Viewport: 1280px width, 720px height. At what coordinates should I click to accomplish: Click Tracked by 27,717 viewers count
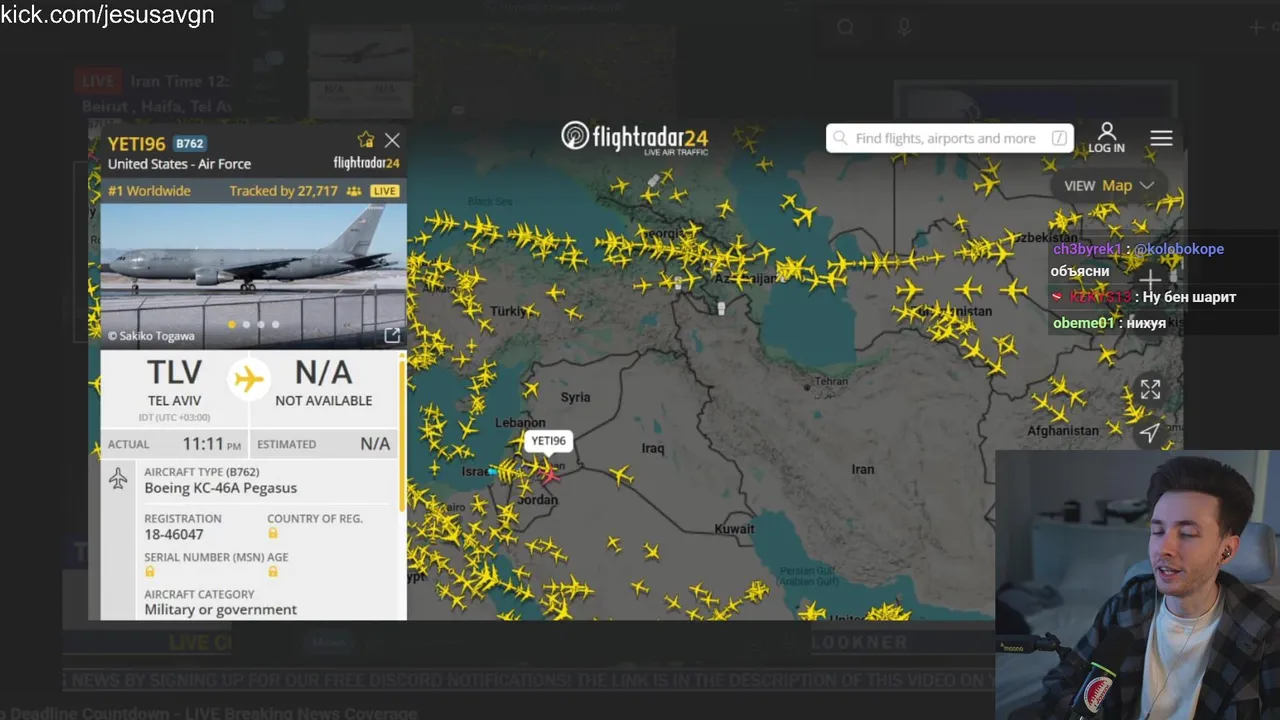[x=283, y=191]
